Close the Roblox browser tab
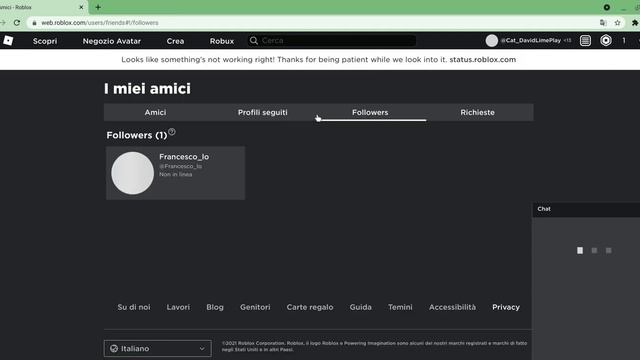Viewport: 640px width, 360px height. point(81,7)
